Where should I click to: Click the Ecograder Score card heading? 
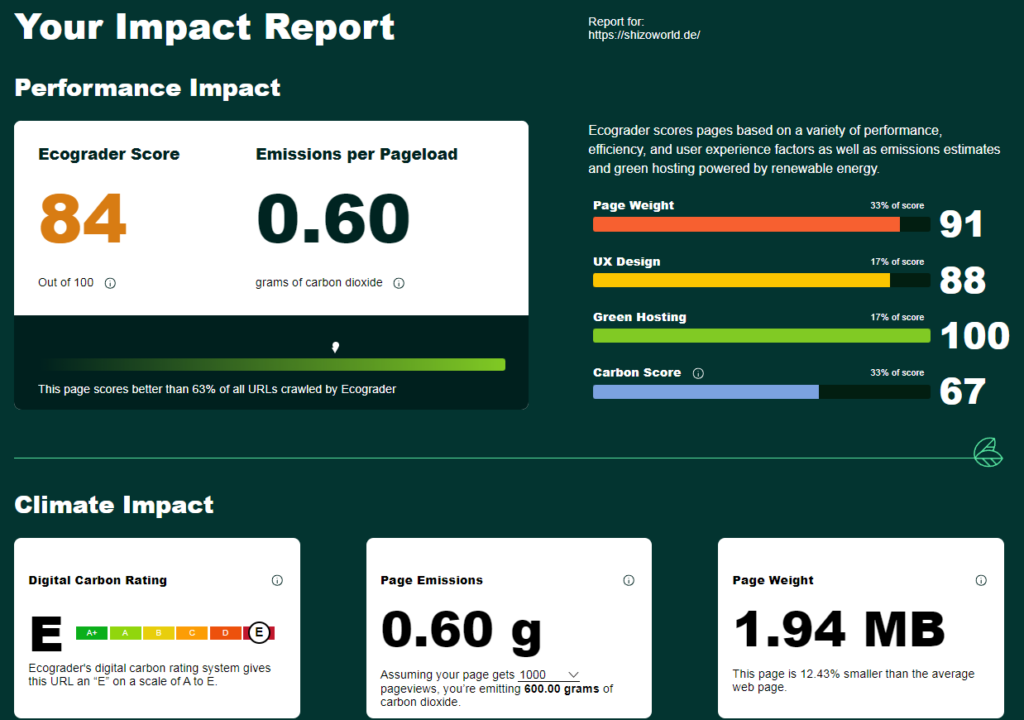pyautogui.click(x=109, y=154)
